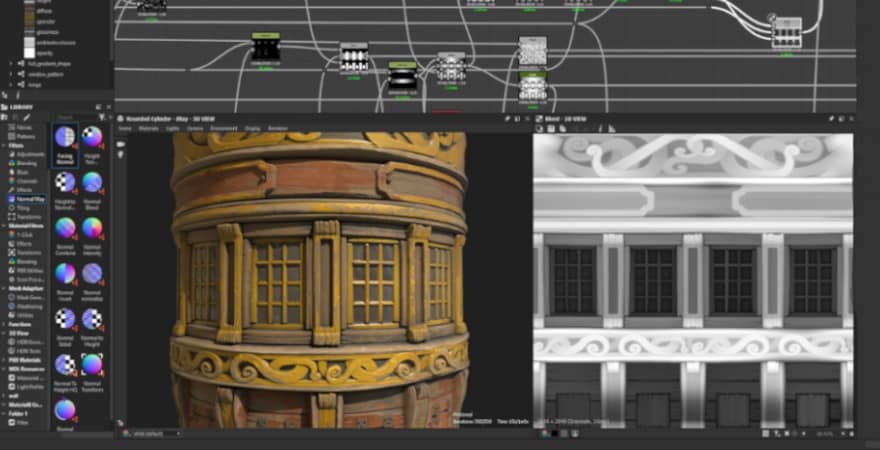Close the Library panel
Screen dimensions: 880x450
point(109,107)
